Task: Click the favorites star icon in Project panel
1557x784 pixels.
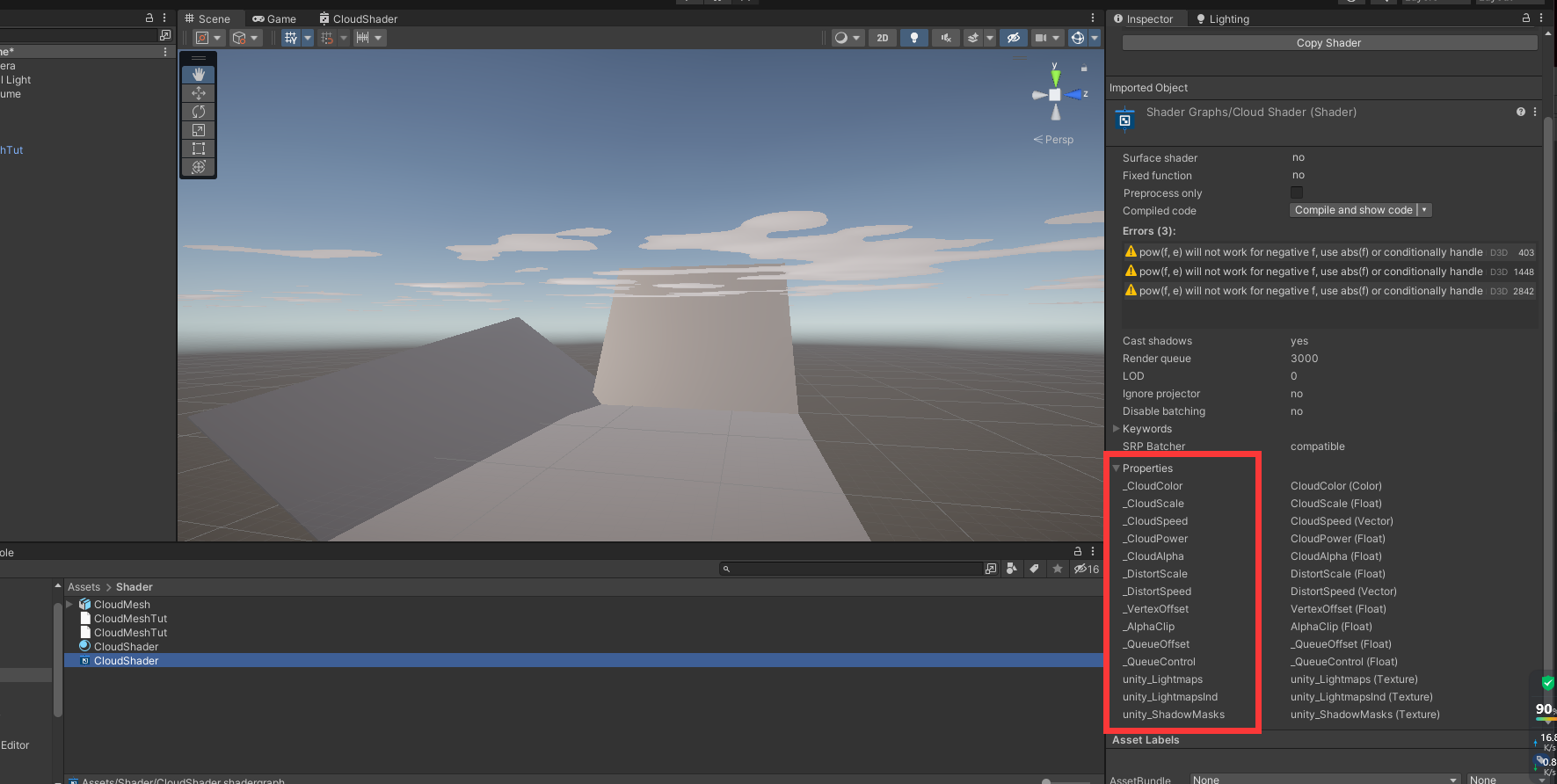Action: tap(1058, 569)
